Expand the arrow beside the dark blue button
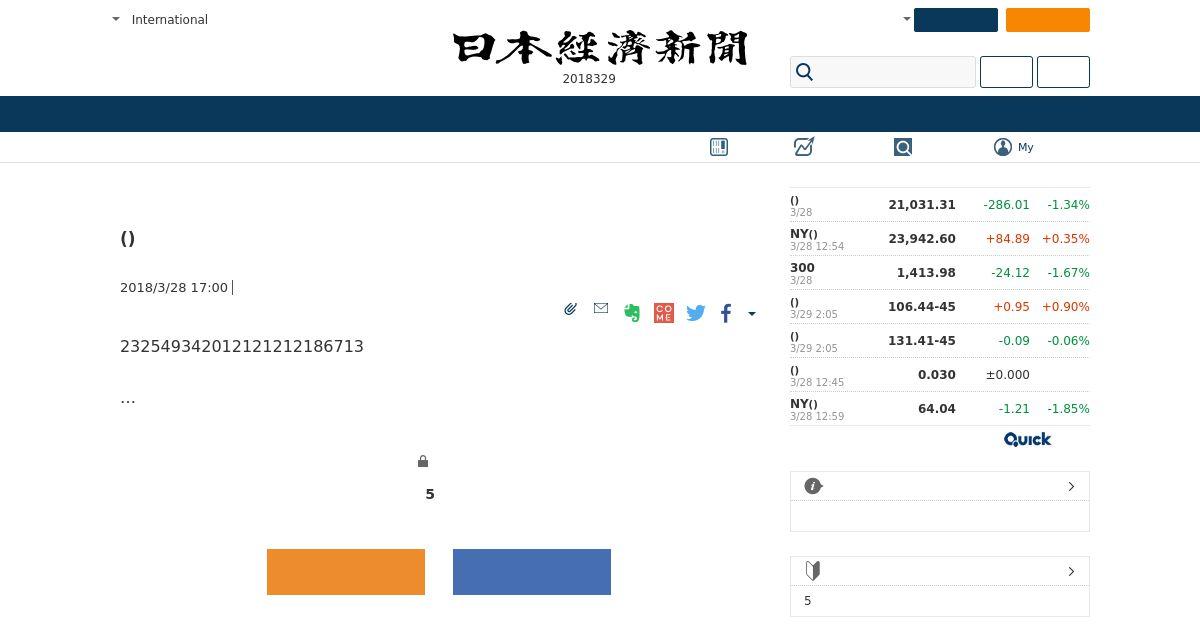Screen dimensions: 1200x630 [x=906, y=19]
